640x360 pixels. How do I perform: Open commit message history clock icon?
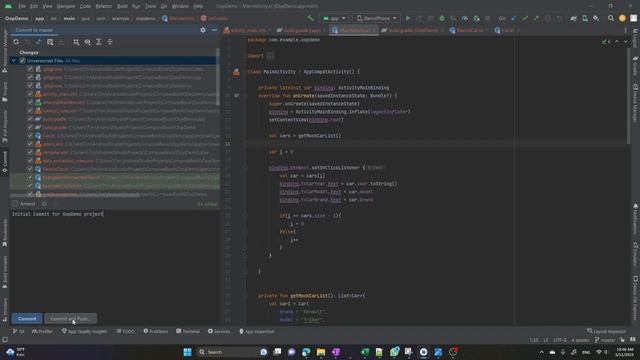(x=44, y=204)
